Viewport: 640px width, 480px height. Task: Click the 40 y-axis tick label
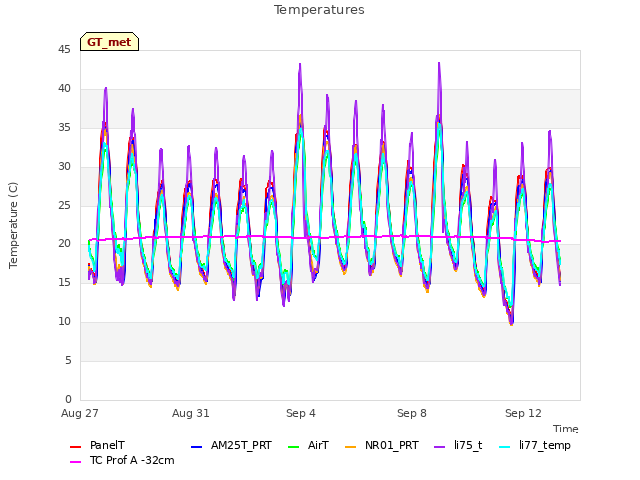click(64, 89)
